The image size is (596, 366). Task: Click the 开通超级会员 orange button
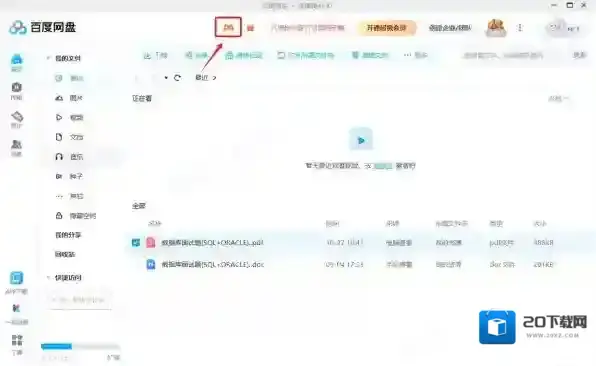[387, 28]
